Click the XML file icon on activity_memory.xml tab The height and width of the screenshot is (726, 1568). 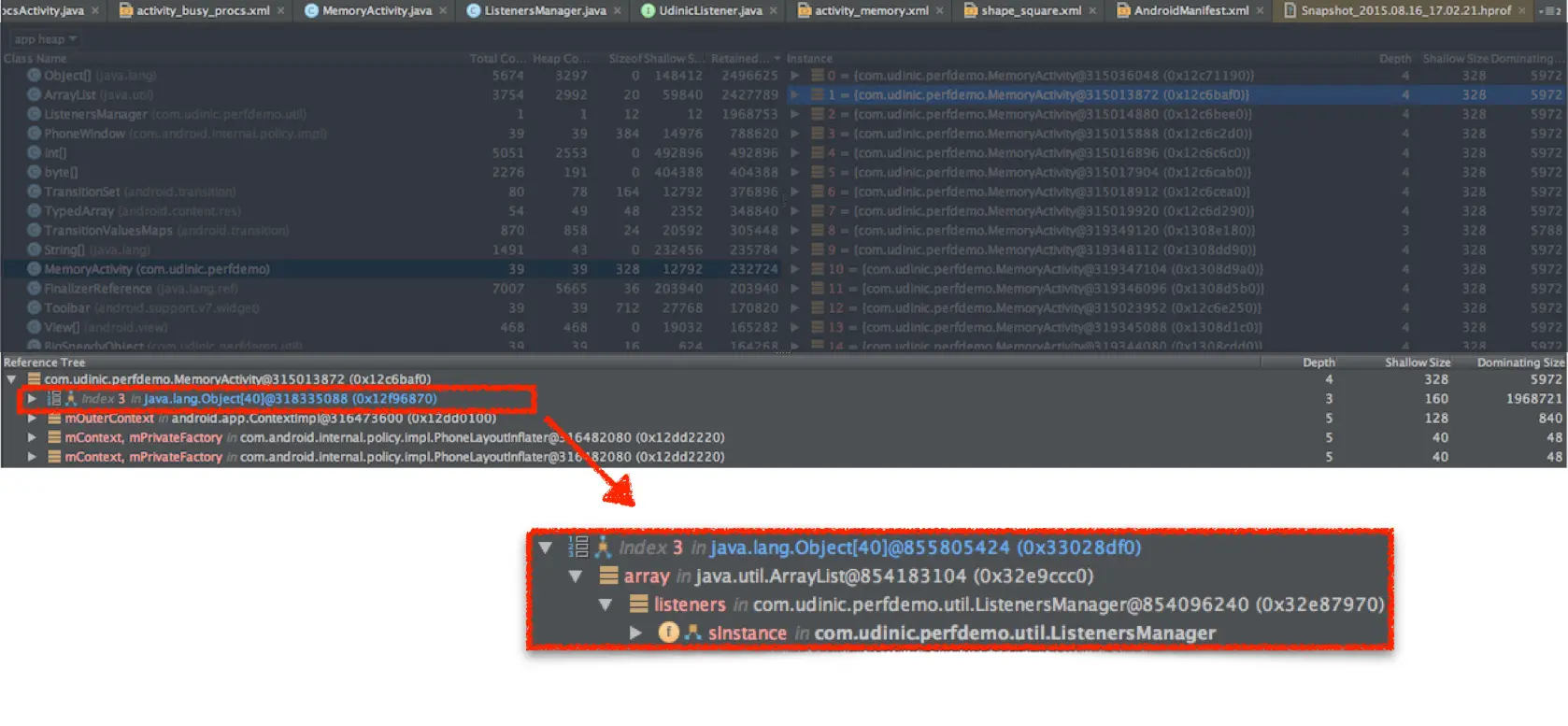804,10
